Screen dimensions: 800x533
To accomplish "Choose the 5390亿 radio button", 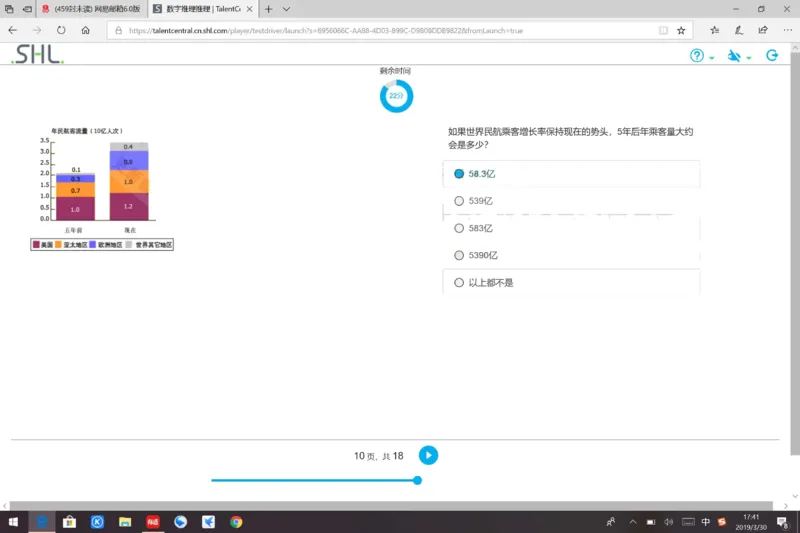I will pyautogui.click(x=459, y=255).
